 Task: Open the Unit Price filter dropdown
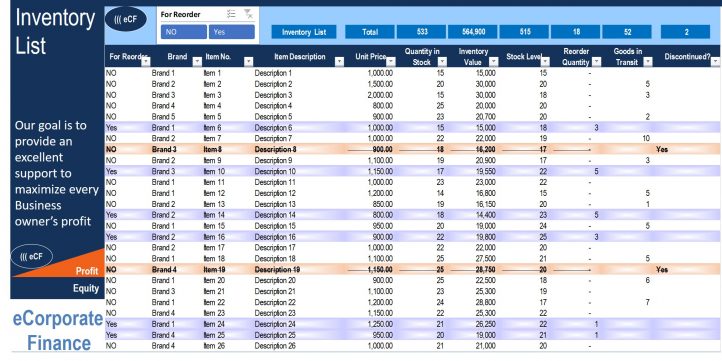coord(391,61)
